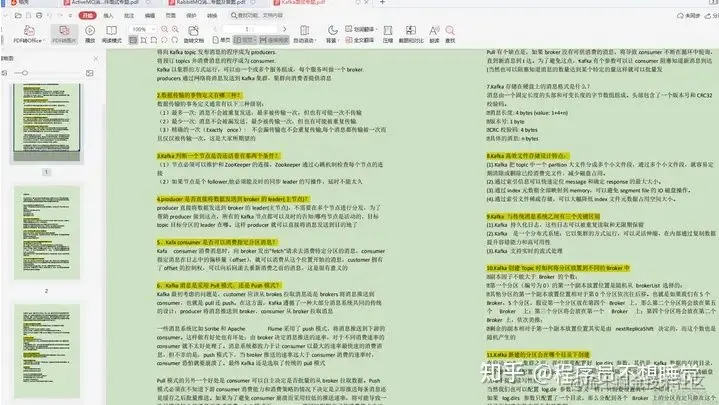This screenshot has width=719, height=405.
Task: Open a new tab with plus button
Action: (x=382, y=2)
